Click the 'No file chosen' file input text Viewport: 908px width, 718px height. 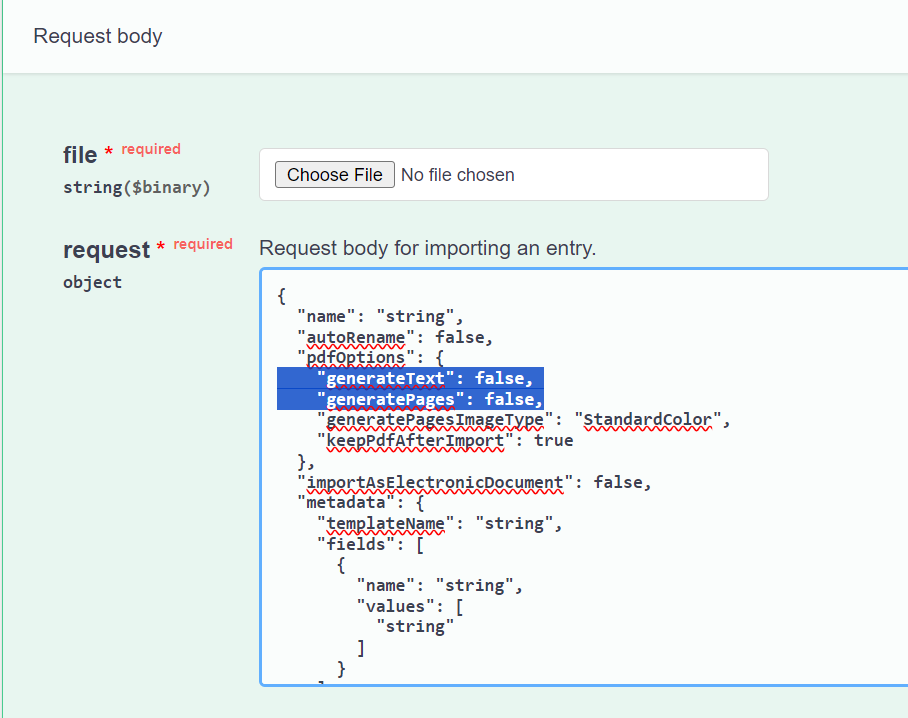[457, 175]
